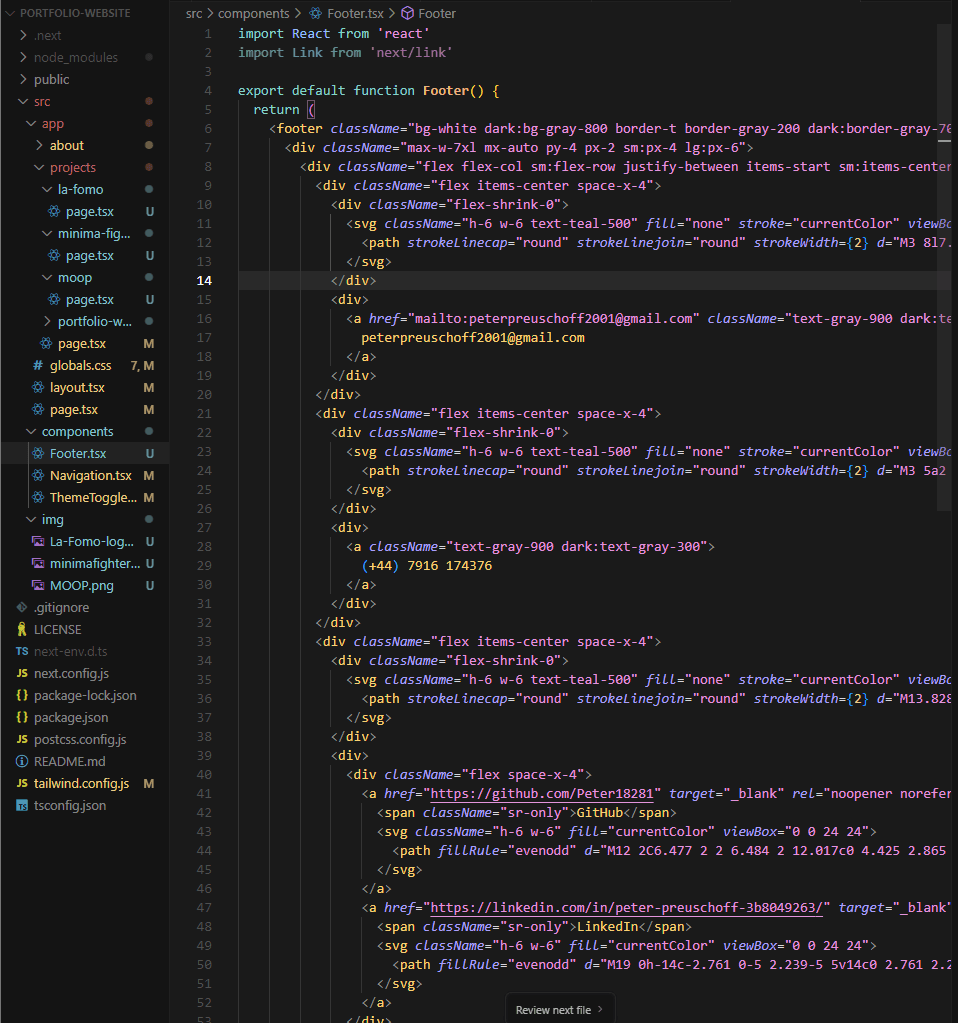Collapse the PORTFOLIO-WEBSITE root folder chevron
This screenshot has height=1023, width=958.
[x=10, y=13]
